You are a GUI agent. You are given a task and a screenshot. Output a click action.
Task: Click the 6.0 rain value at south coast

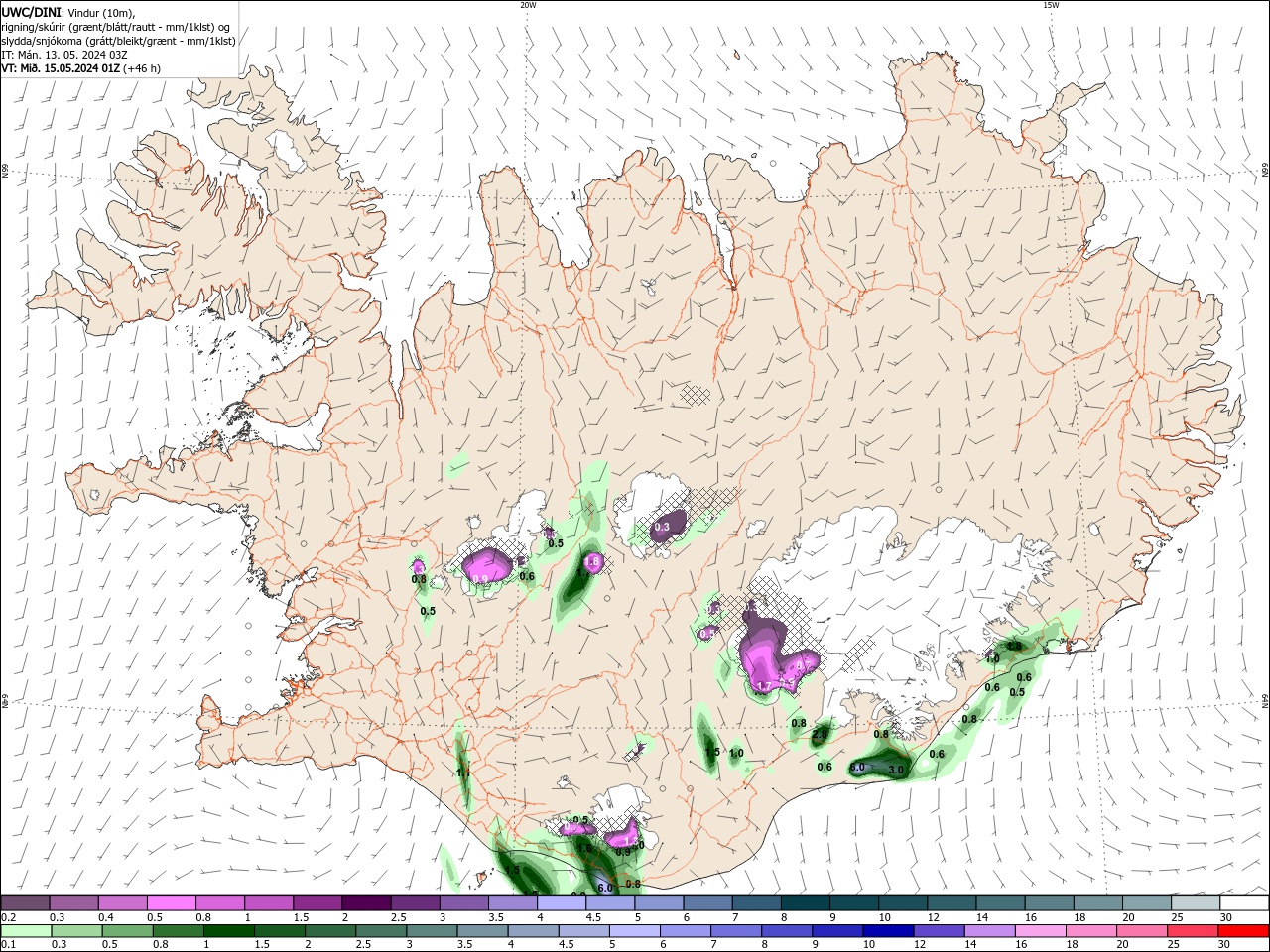coord(605,888)
